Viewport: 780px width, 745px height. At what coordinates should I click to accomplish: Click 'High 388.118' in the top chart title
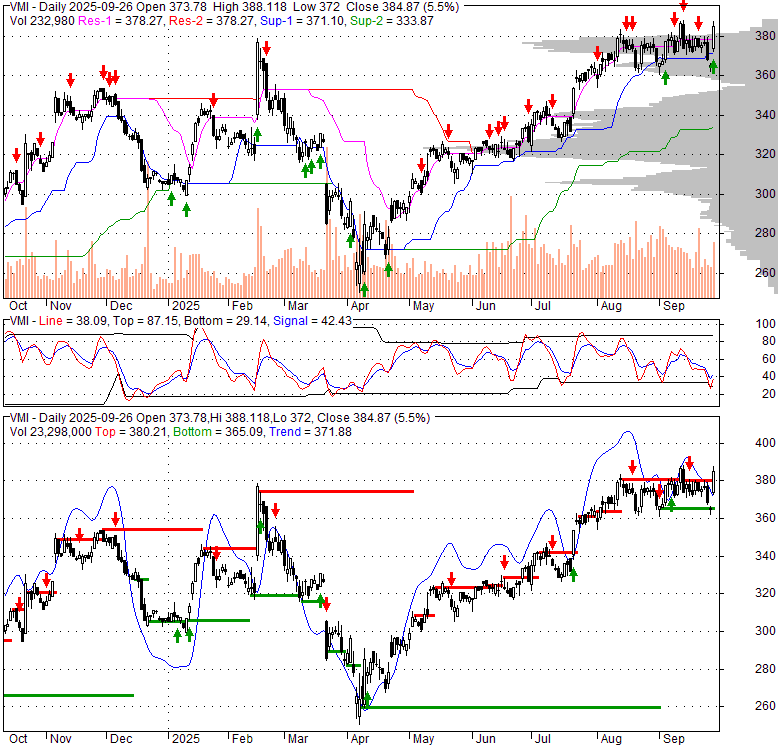250,7
